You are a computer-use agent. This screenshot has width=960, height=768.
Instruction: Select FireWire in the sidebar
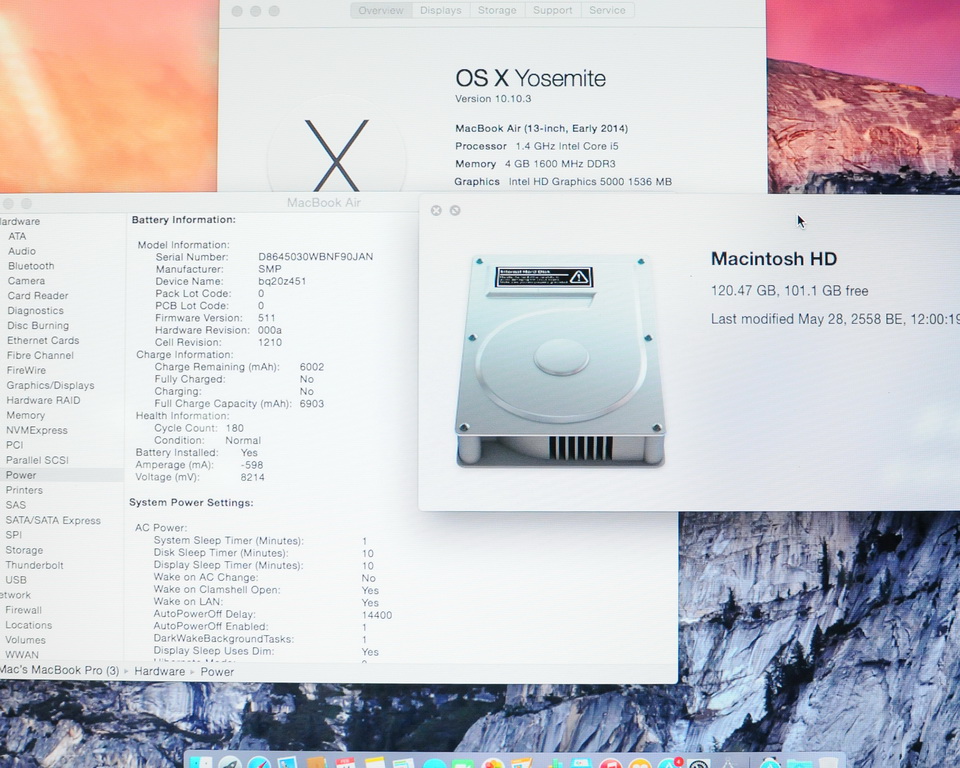coord(26,371)
